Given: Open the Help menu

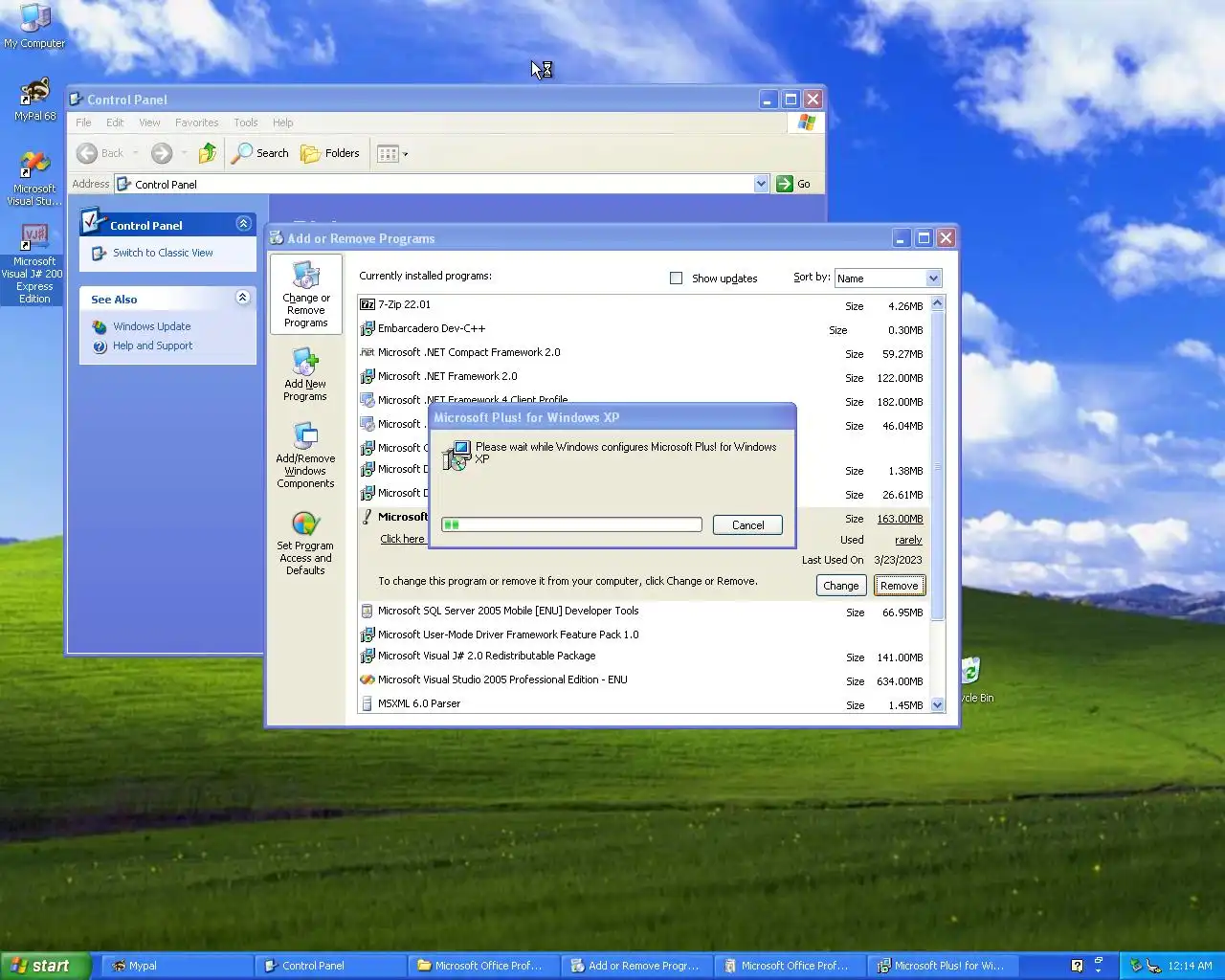Looking at the screenshot, I should pos(282,122).
